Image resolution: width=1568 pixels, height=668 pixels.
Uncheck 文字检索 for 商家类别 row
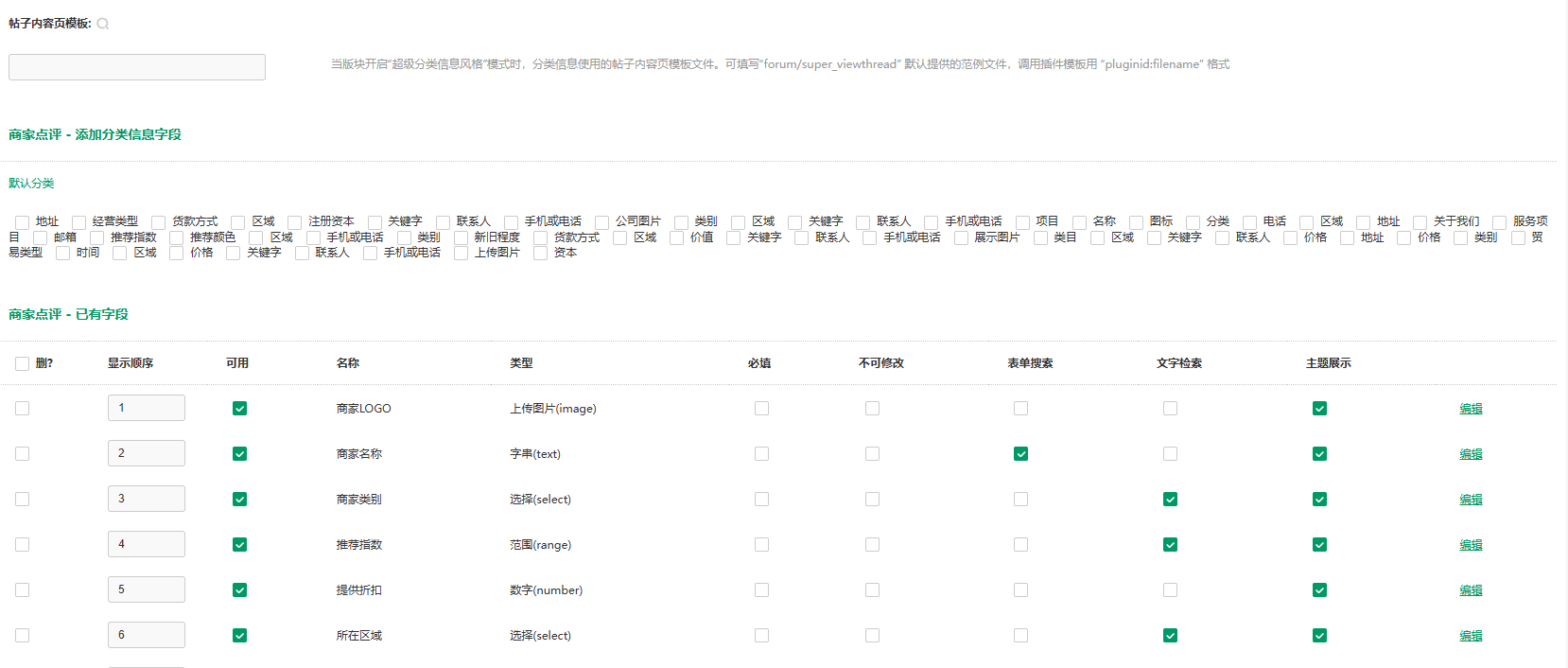[x=1170, y=500]
